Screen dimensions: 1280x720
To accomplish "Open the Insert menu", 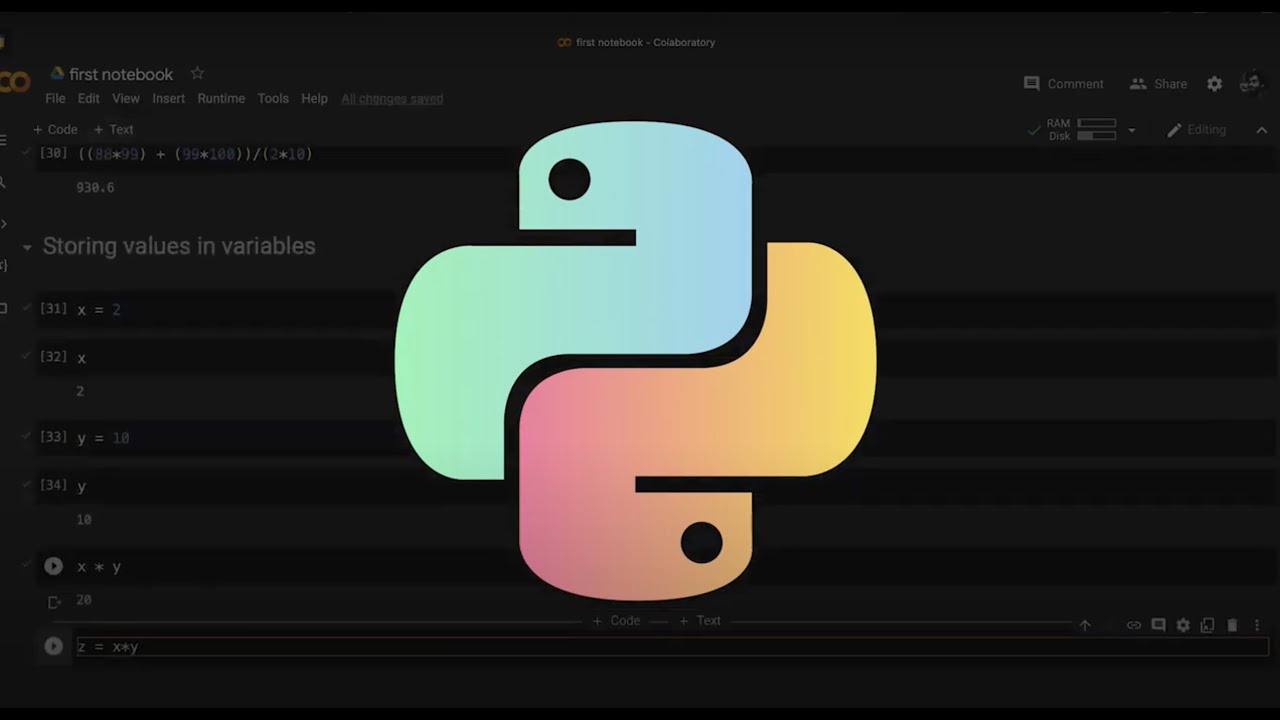I will pyautogui.click(x=168, y=98).
